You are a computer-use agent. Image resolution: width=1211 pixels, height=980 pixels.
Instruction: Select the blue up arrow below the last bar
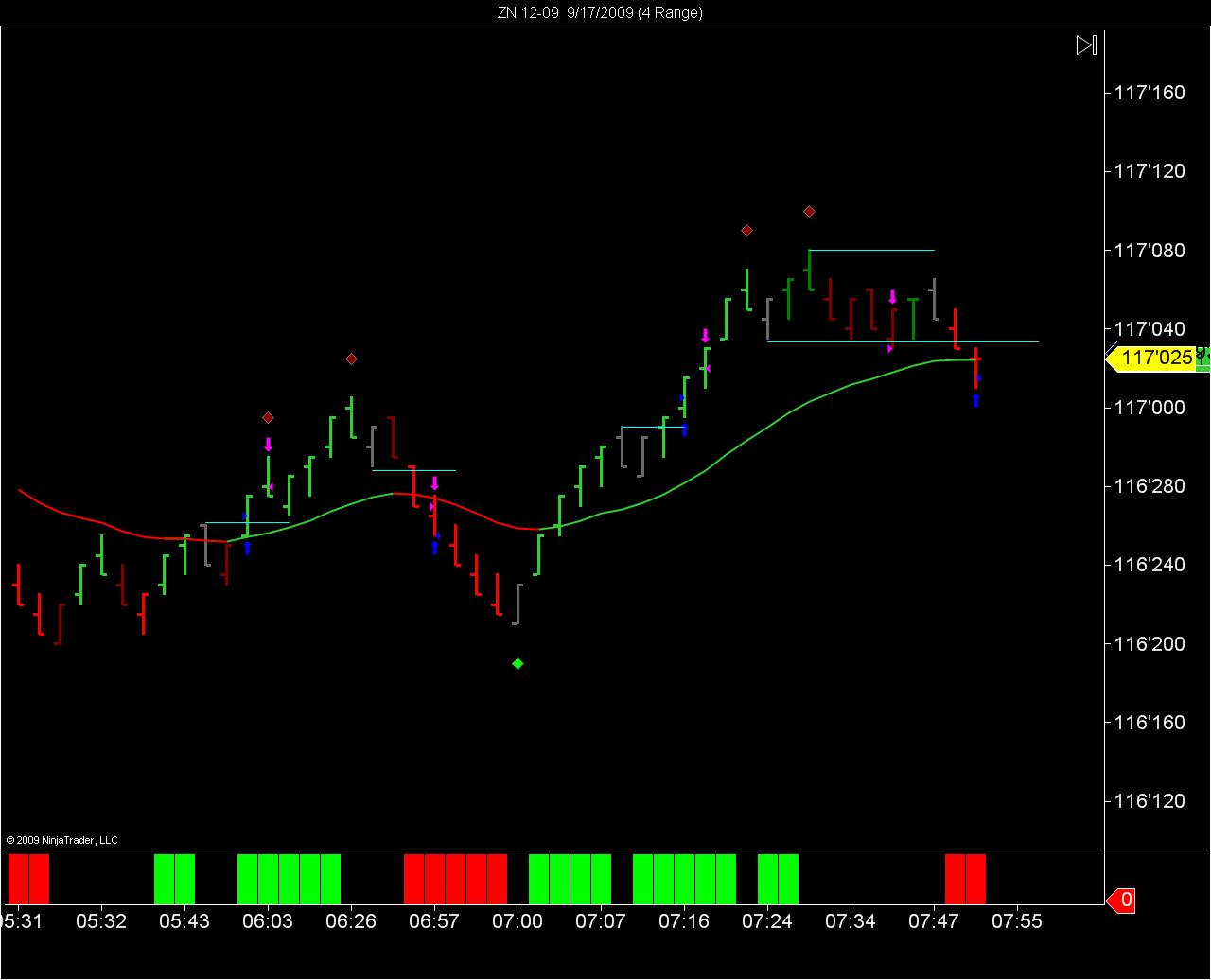pos(975,401)
